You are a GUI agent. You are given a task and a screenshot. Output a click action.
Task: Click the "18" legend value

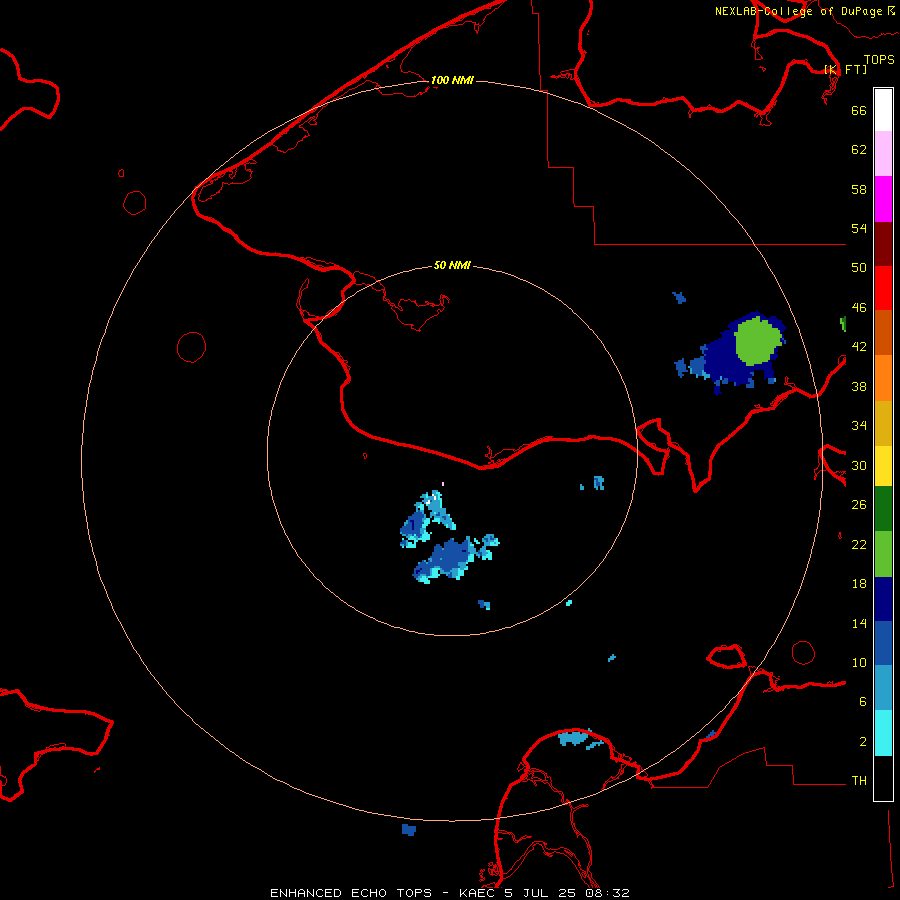pos(859,584)
